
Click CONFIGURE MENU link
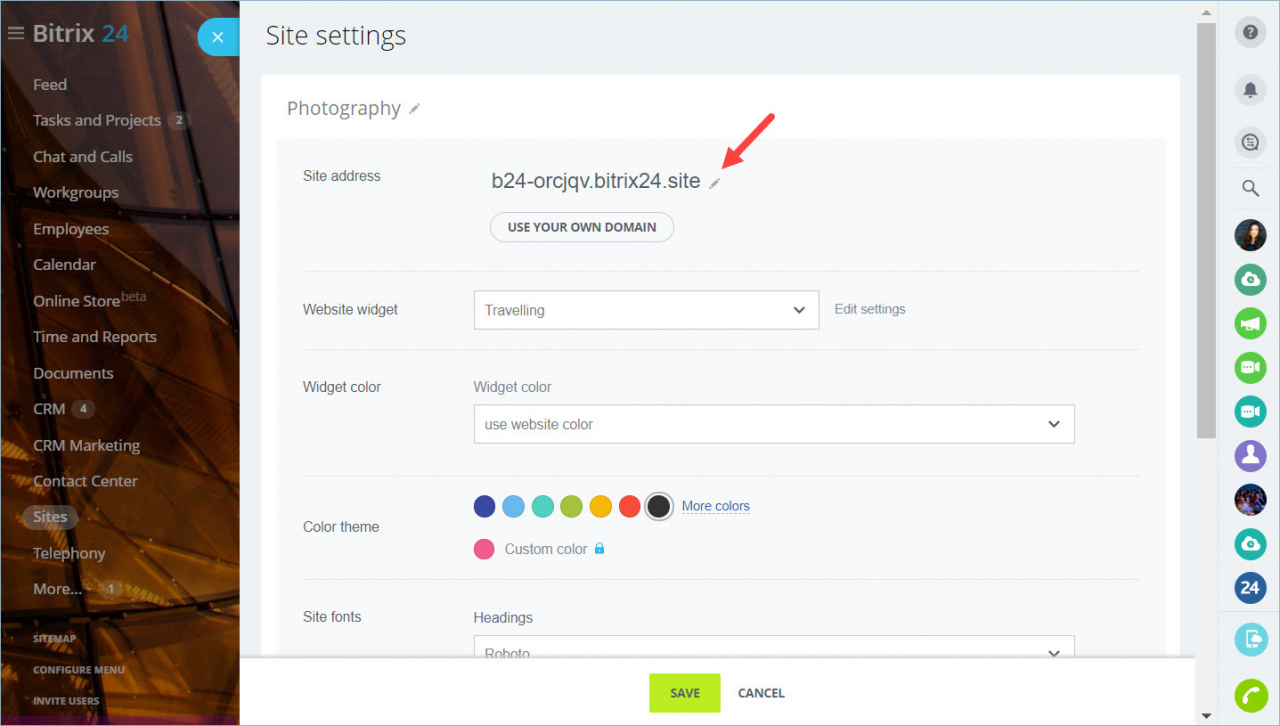pos(79,670)
